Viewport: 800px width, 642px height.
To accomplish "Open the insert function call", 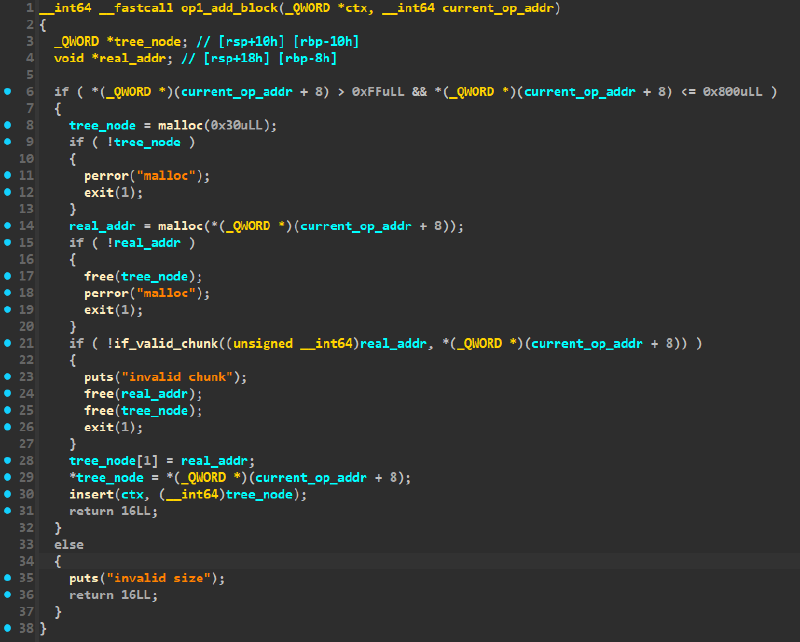I will pos(92,495).
